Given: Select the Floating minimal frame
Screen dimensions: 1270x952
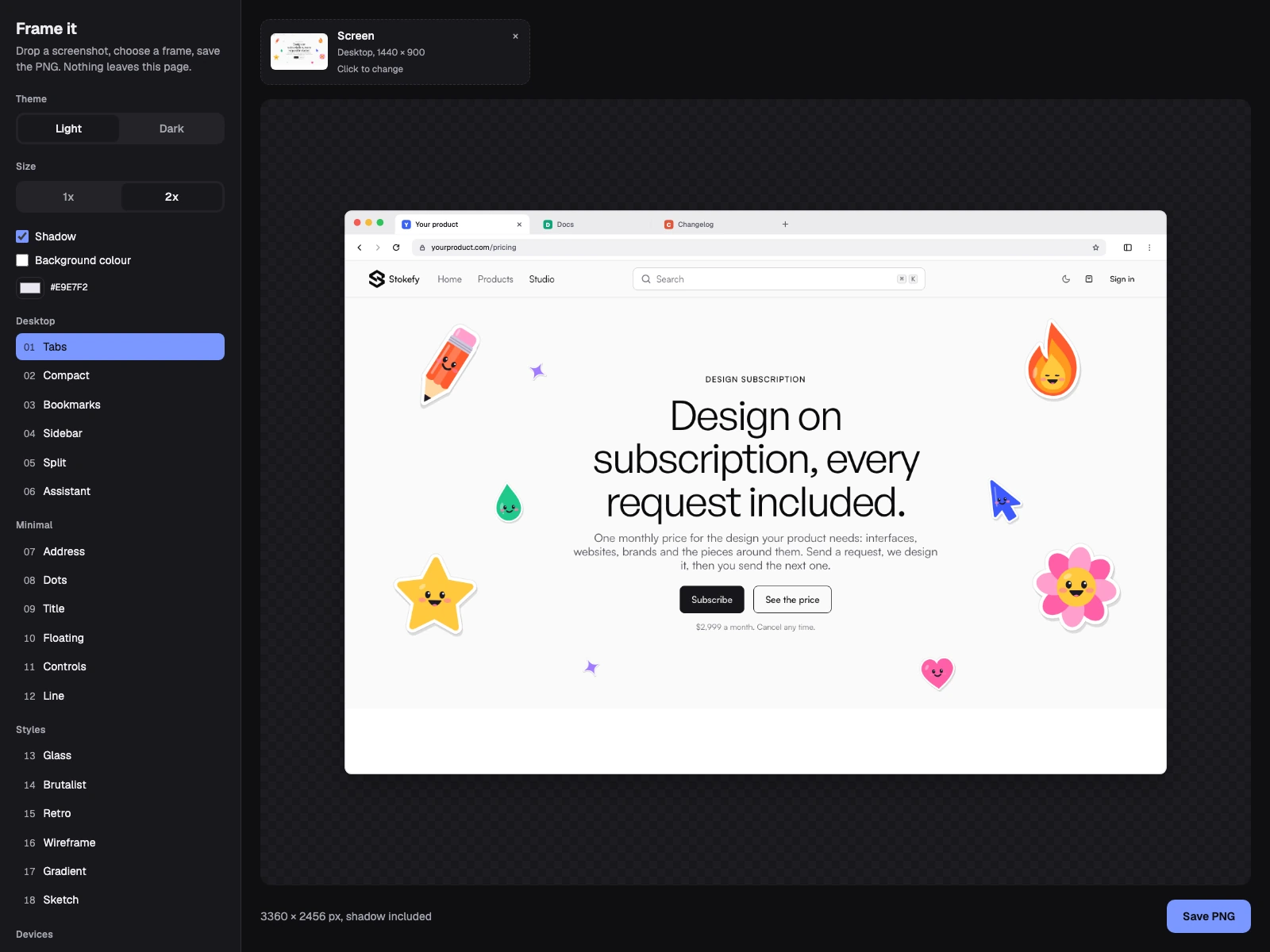Looking at the screenshot, I should pyautogui.click(x=120, y=638).
